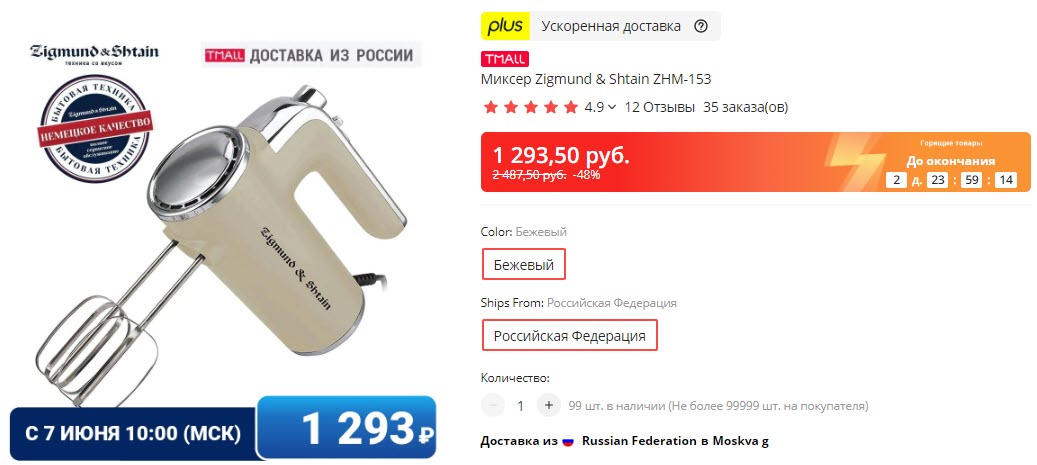1037x465 pixels.
Task: Click the red TMALL badge above title
Action: click(505, 59)
